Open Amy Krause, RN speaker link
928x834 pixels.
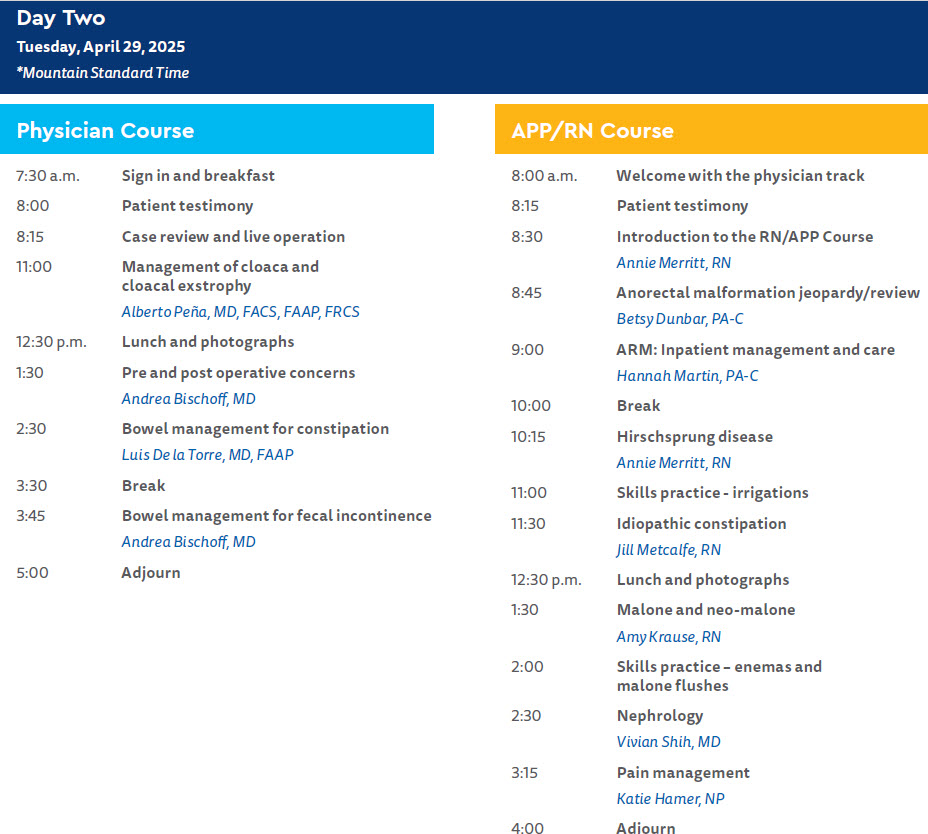click(x=668, y=637)
